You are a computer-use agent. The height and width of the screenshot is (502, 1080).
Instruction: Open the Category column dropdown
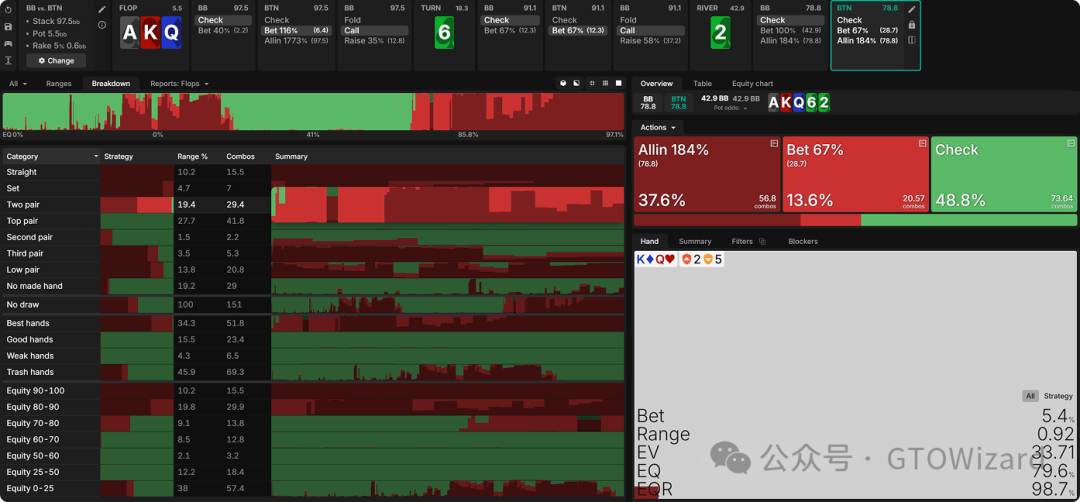click(x=96, y=157)
